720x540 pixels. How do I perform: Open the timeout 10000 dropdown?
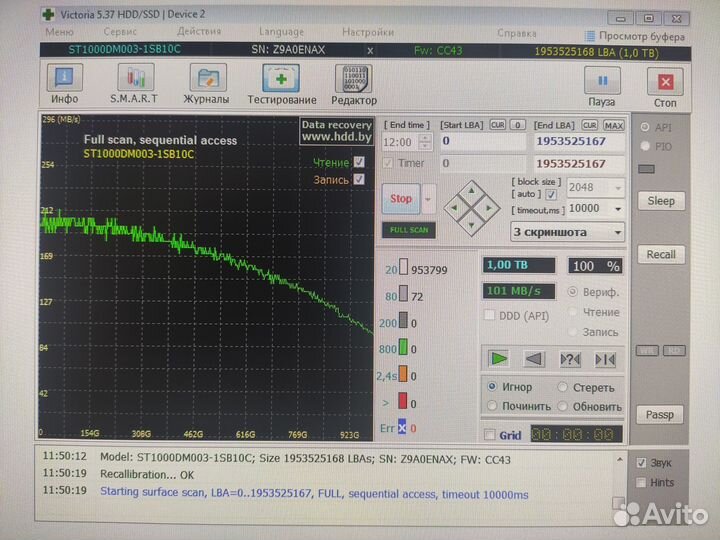[618, 208]
